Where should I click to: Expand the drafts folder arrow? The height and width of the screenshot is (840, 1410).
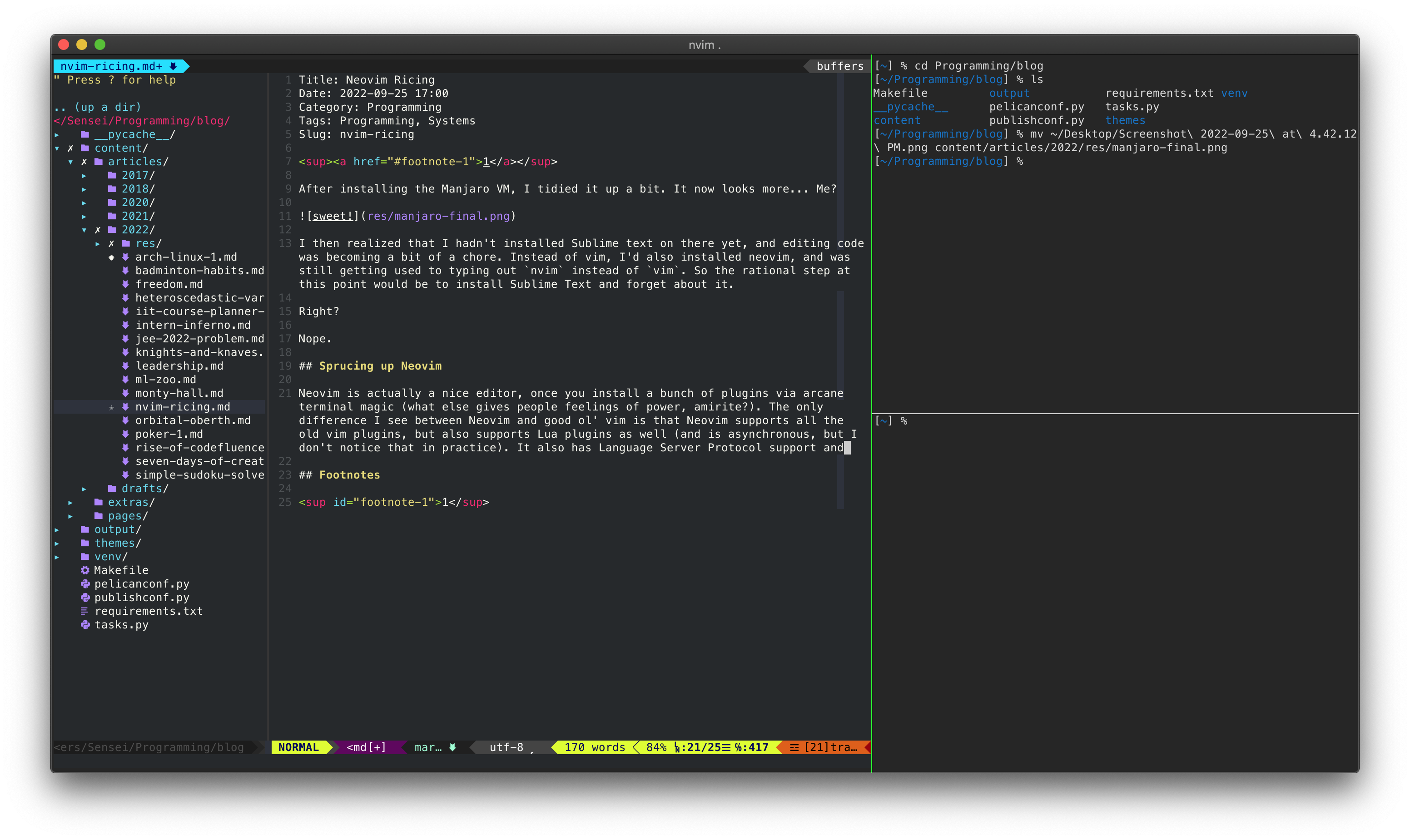(84, 489)
